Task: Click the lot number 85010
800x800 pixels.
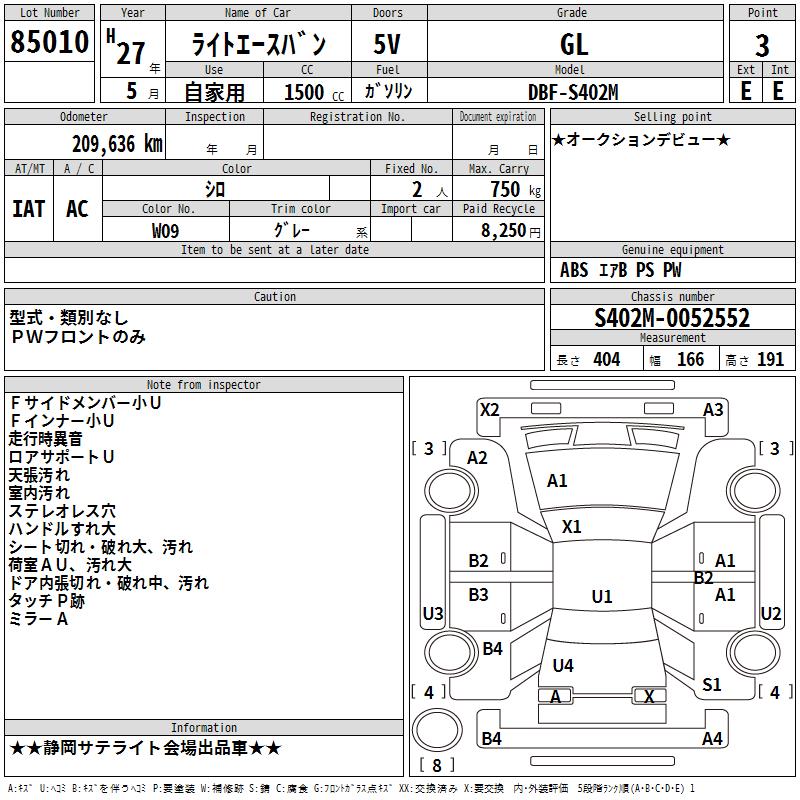Action: click(49, 43)
